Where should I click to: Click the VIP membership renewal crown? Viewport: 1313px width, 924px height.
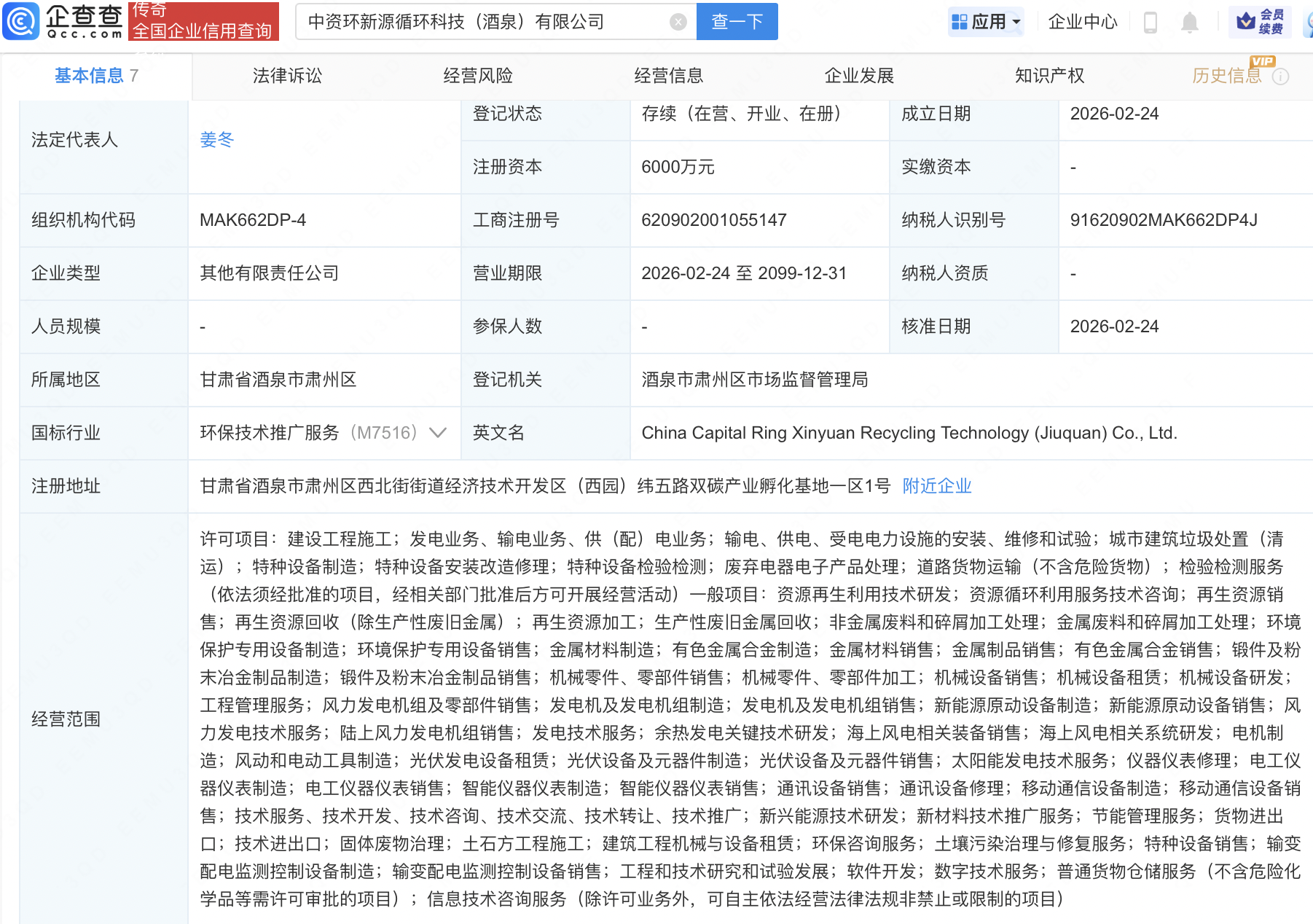coord(1247,21)
